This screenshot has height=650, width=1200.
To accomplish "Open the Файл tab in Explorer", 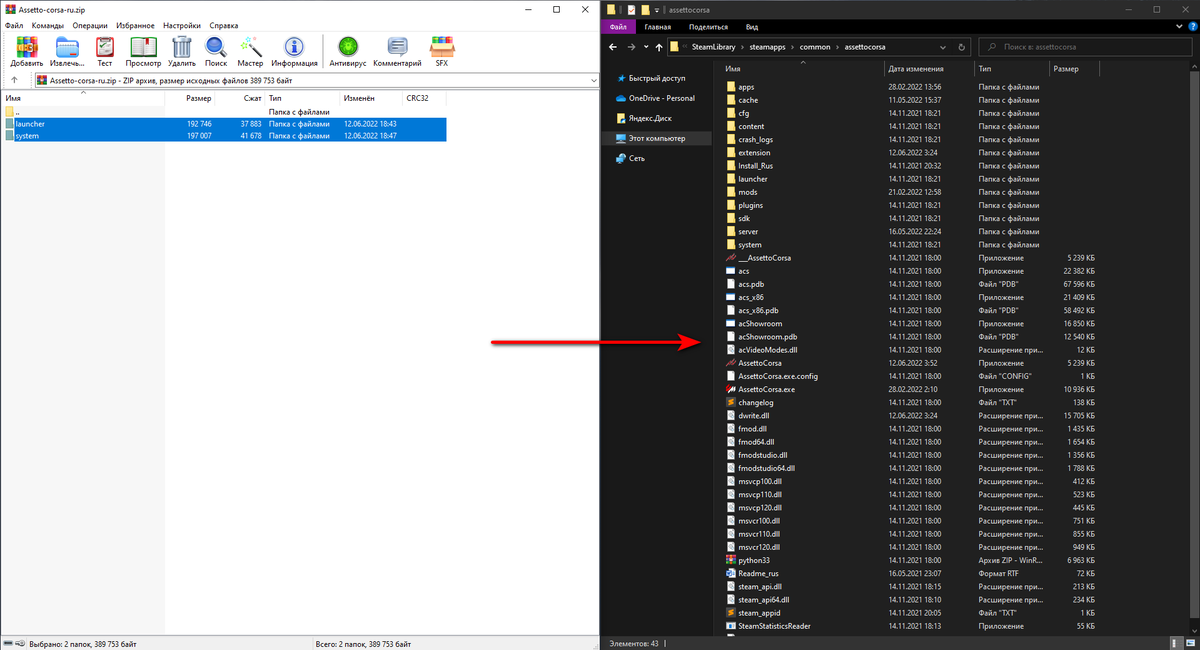I will click(618, 27).
